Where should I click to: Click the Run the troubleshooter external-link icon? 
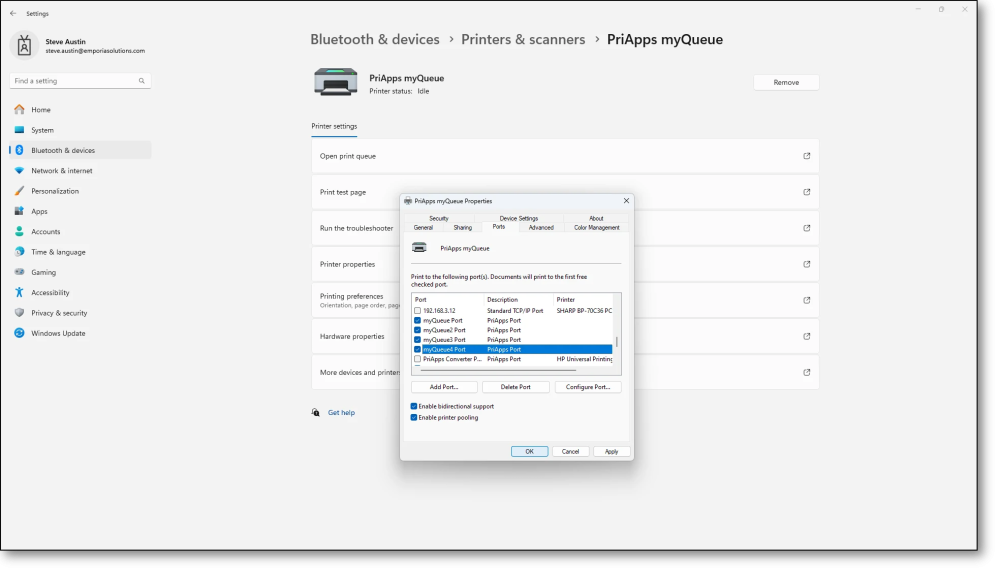coord(807,228)
